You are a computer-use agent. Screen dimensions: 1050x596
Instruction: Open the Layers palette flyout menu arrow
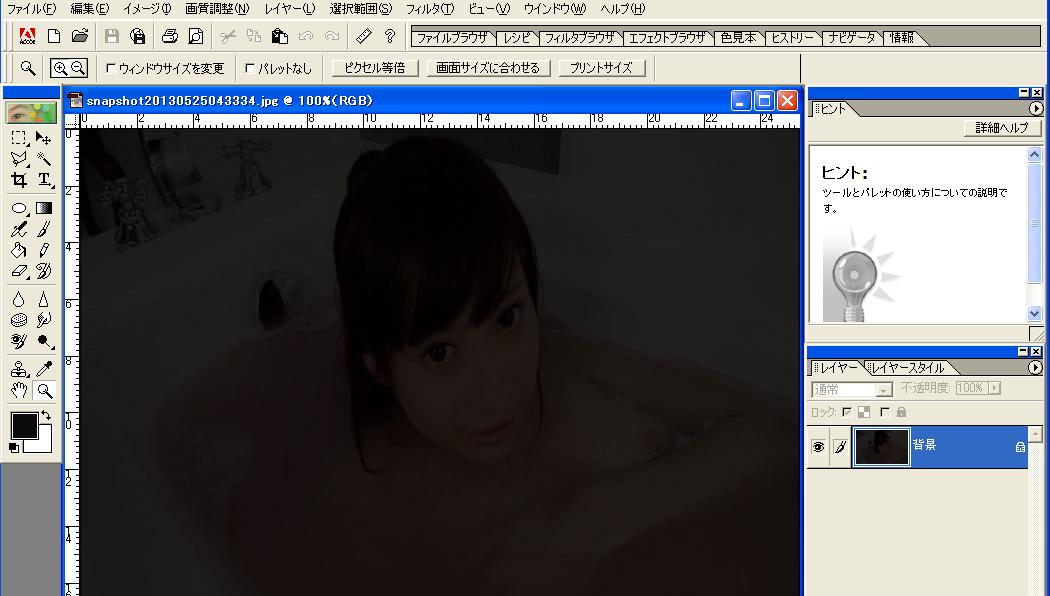[1035, 368]
